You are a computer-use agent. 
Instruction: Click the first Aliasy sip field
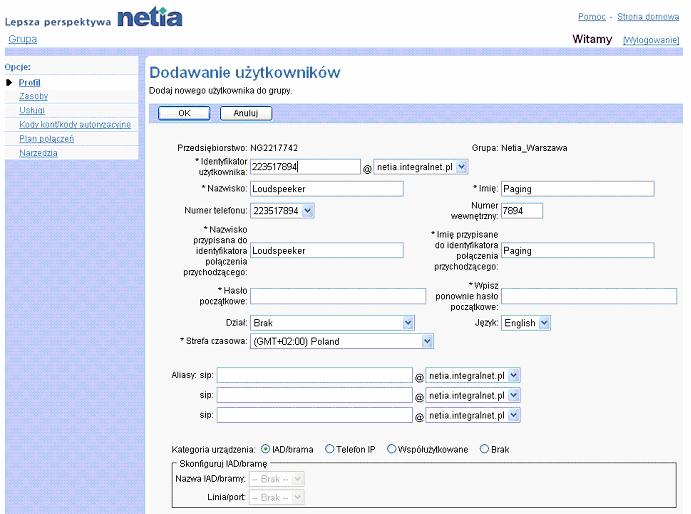pos(315,376)
